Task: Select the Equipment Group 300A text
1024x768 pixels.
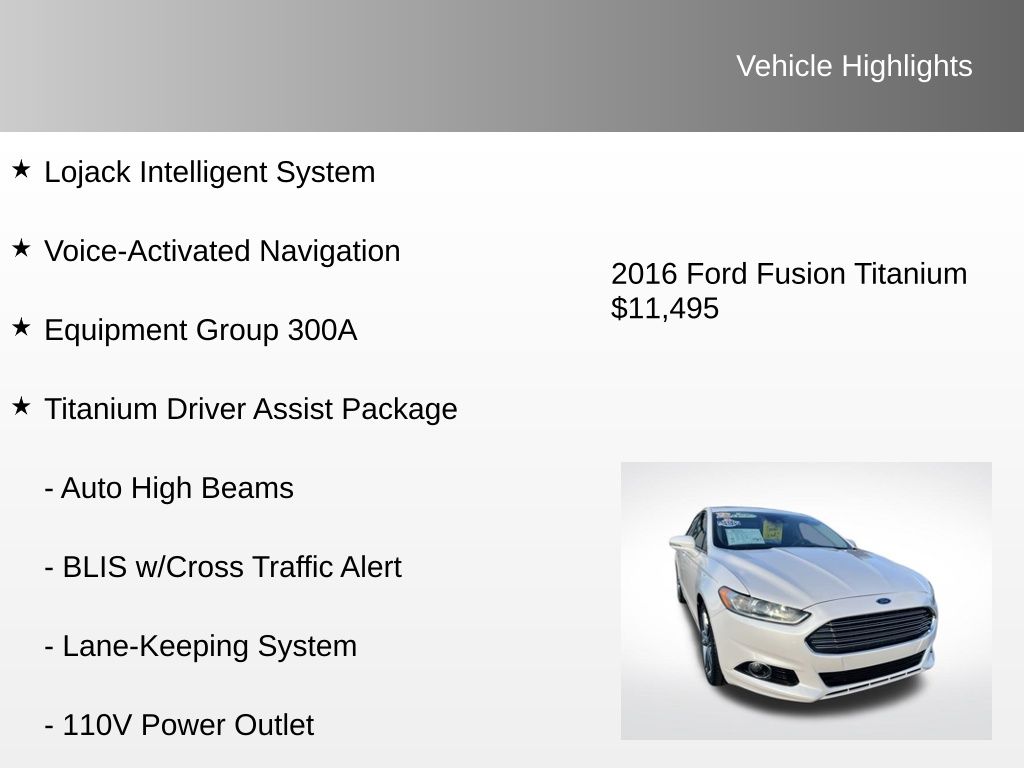Action: coord(200,330)
